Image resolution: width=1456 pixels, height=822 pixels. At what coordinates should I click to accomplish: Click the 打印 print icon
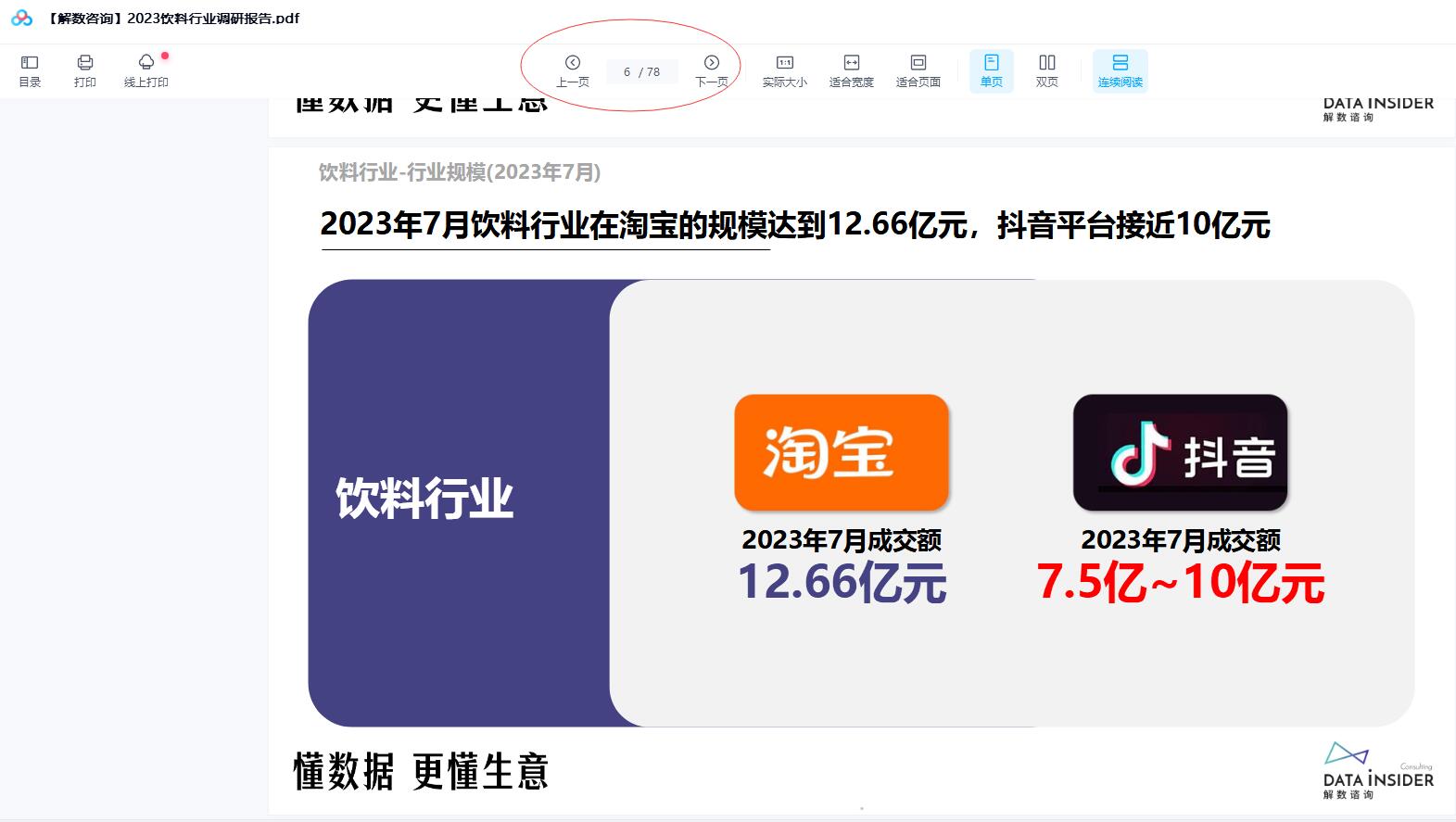point(84,70)
